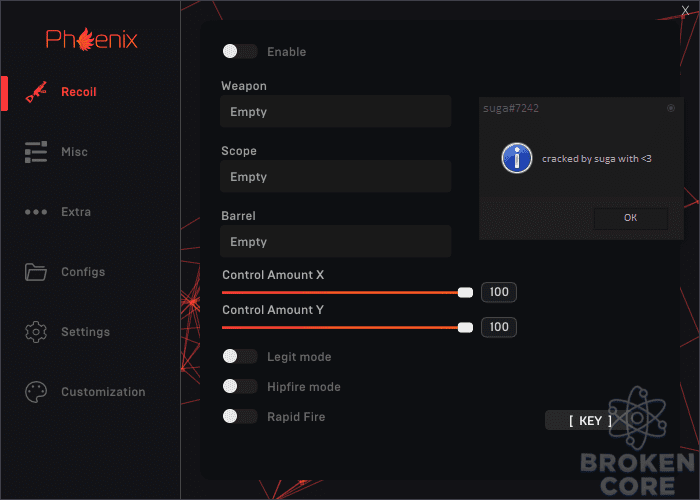Go to the Customization tab
The image size is (700, 500).
(103, 392)
